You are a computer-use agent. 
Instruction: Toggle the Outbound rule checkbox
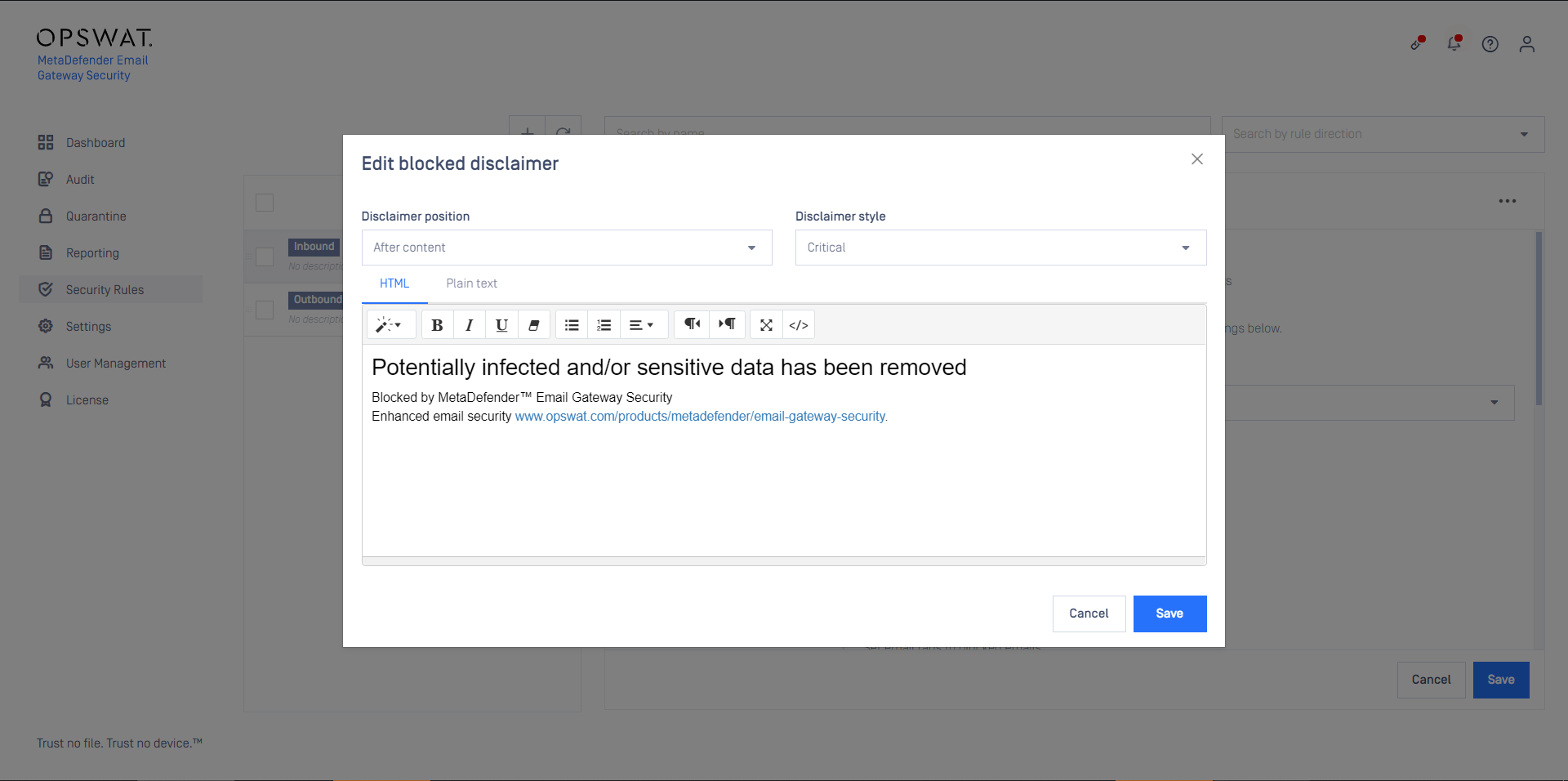pyautogui.click(x=265, y=310)
